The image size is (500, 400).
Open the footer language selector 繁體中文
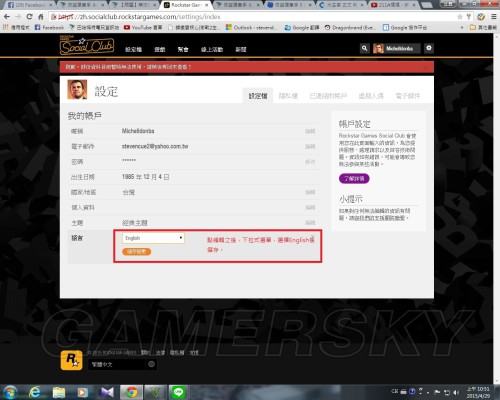pyautogui.click(x=122, y=364)
